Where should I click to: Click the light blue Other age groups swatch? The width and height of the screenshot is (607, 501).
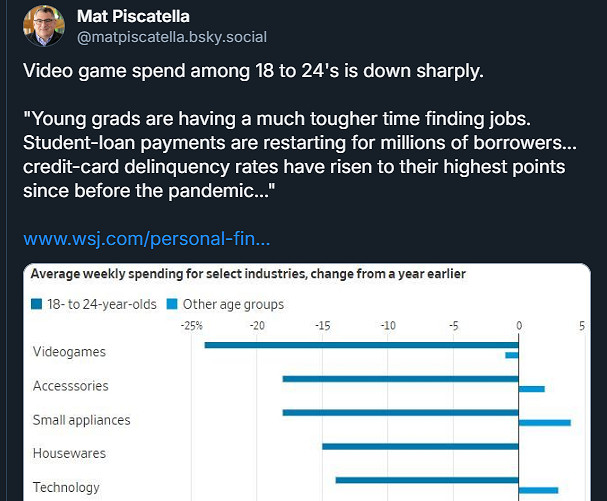(172, 304)
